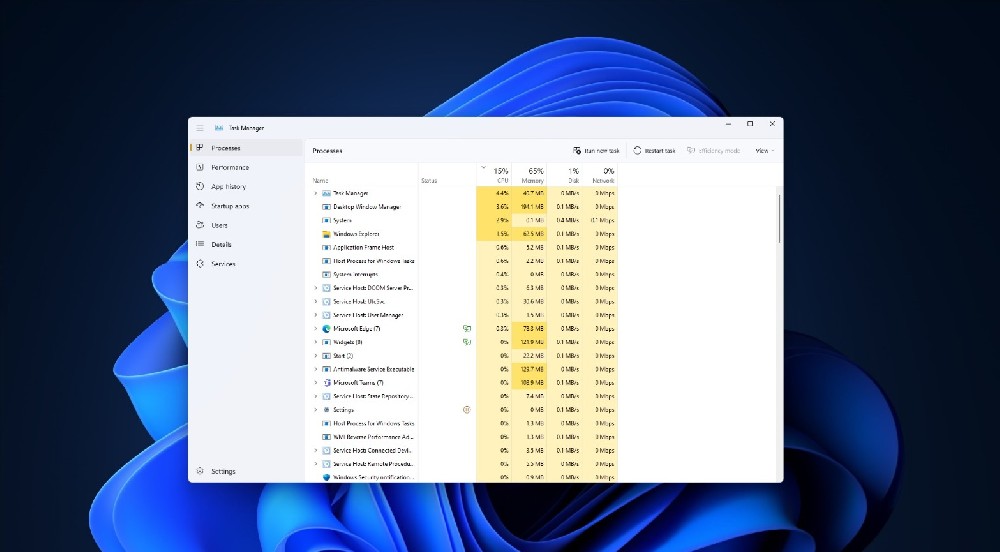Screen dimensions: 1000x552
Task: Expand the Task Manager process group
Action: pos(316,193)
